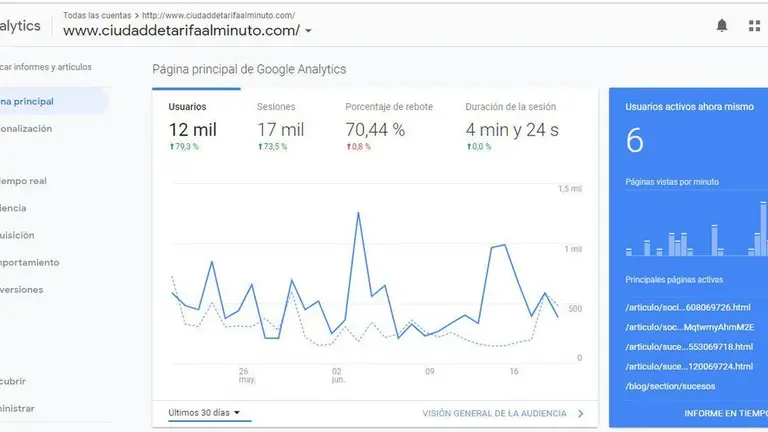The height and width of the screenshot is (432, 768).
Task: Open the active page ending 553069718.html
Action: 689,347
